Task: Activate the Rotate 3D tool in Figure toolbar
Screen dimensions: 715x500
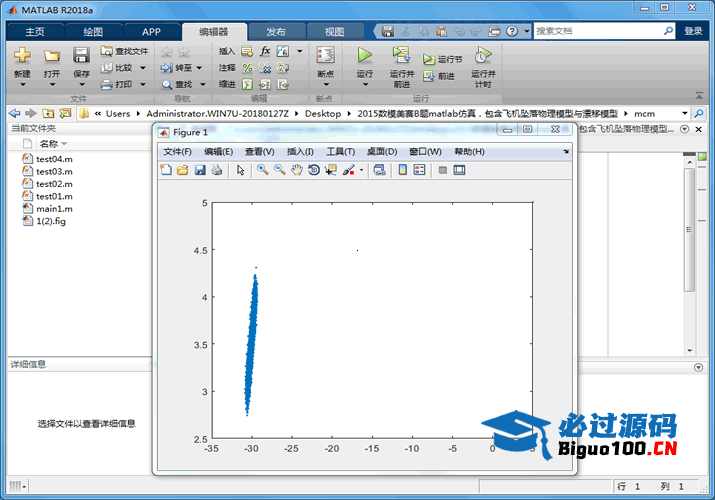Action: [314, 170]
